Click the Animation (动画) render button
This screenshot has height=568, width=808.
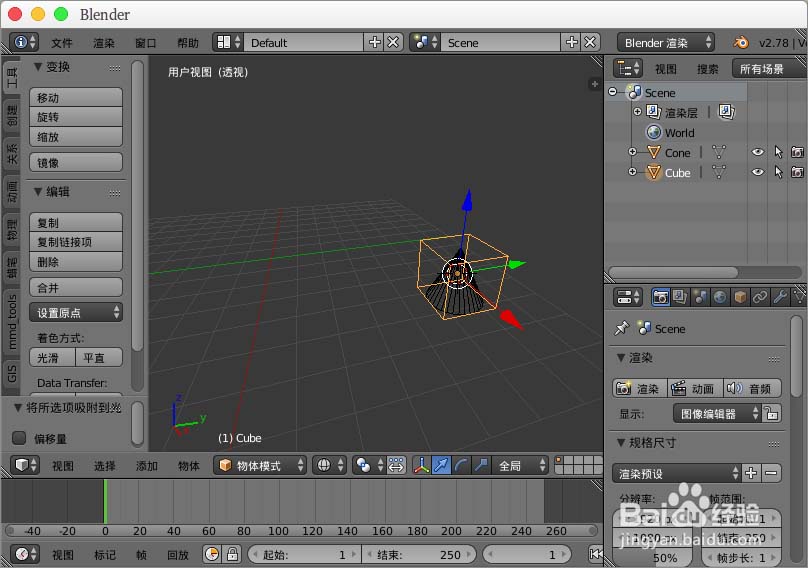tap(695, 388)
